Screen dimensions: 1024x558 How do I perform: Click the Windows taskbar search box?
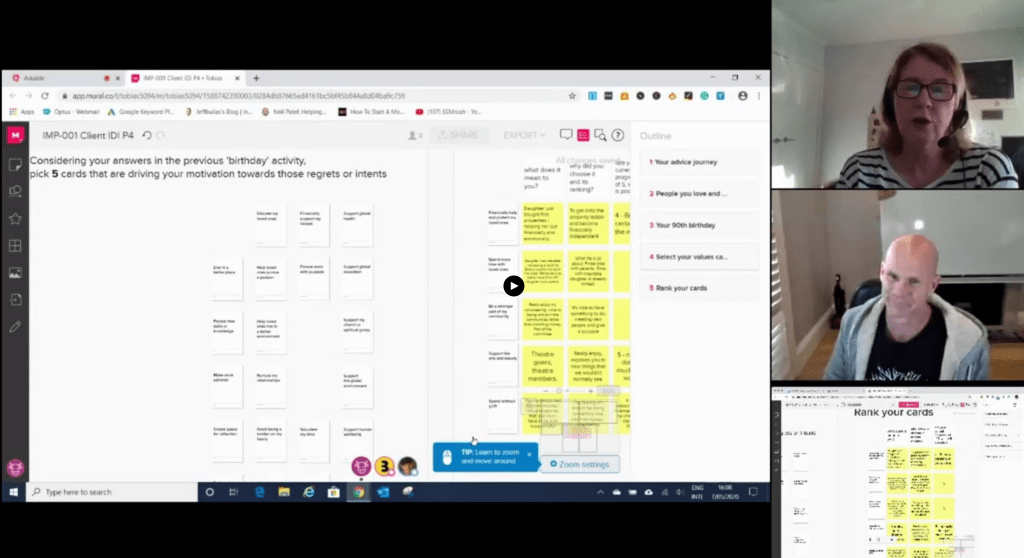point(110,492)
